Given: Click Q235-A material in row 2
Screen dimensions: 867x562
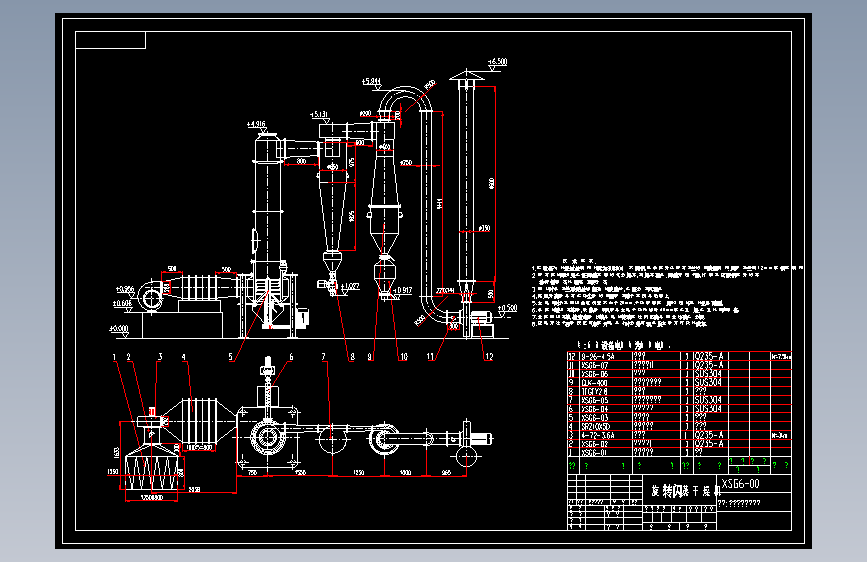Looking at the screenshot, I should pos(709,444).
